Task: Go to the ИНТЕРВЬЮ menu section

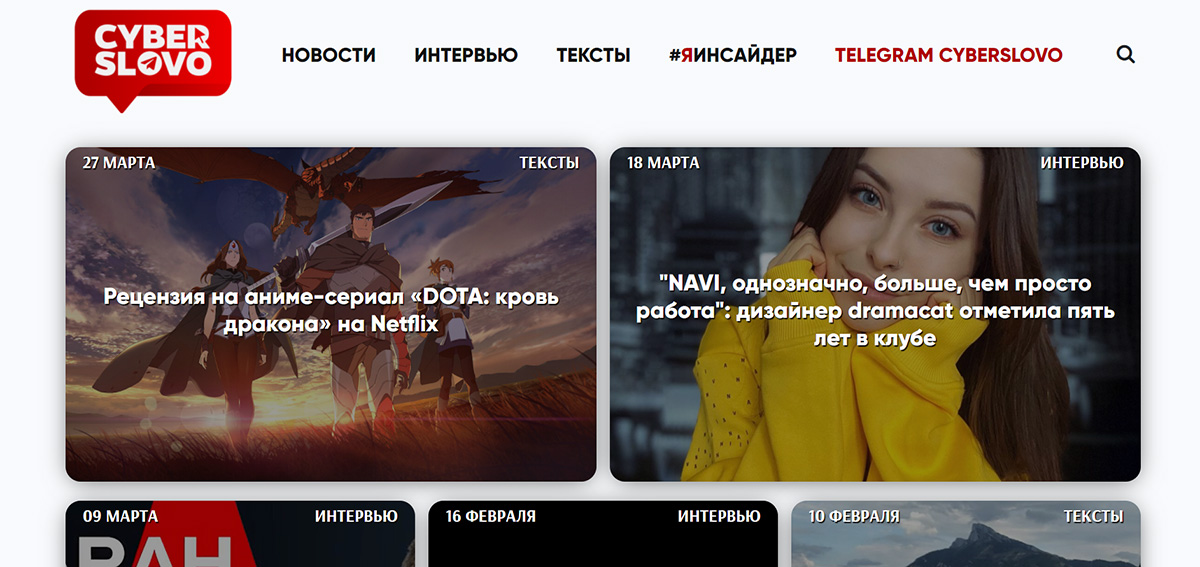Action: tap(466, 55)
